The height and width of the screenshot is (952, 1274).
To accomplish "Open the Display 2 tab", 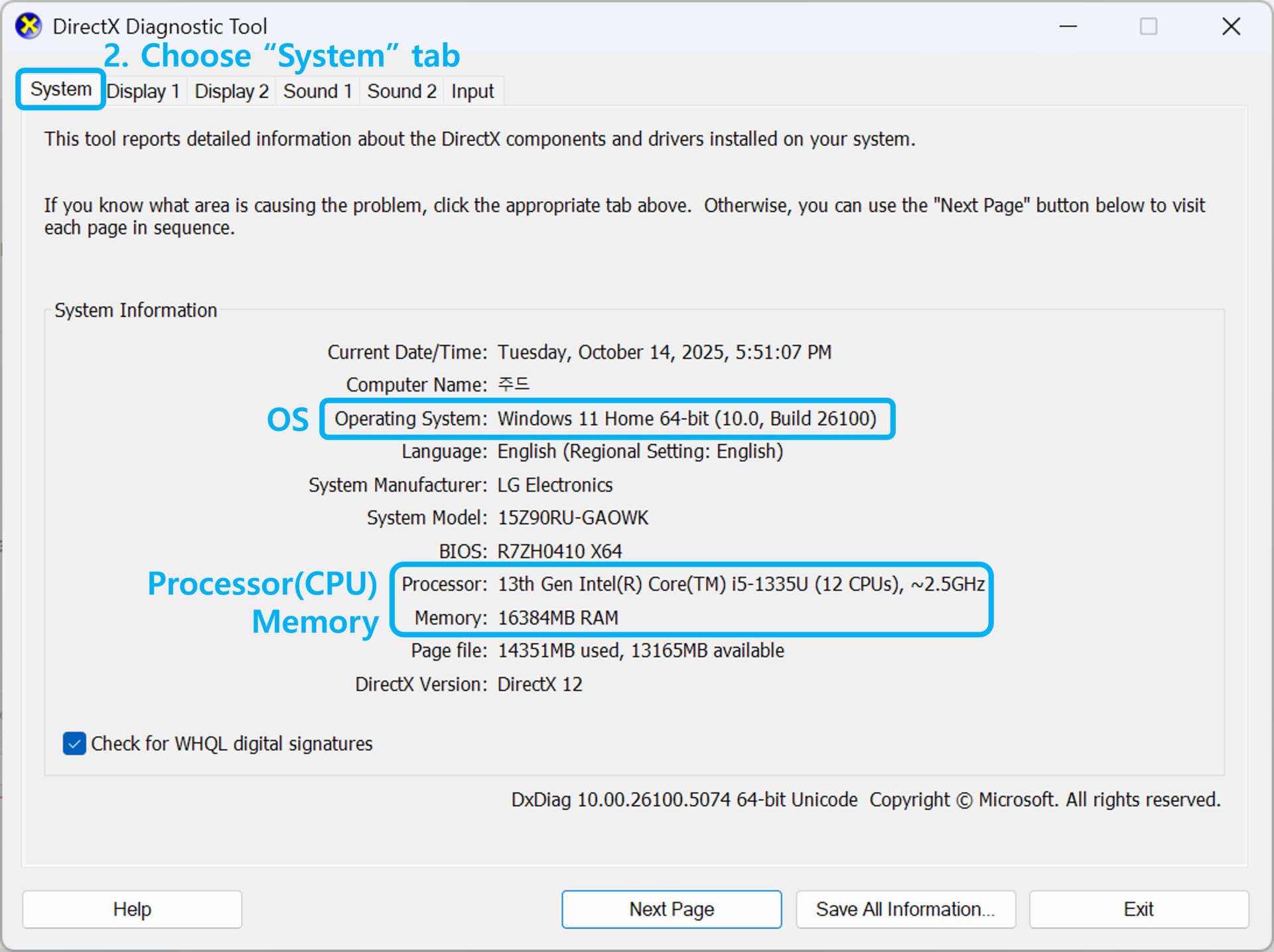I will point(231,91).
